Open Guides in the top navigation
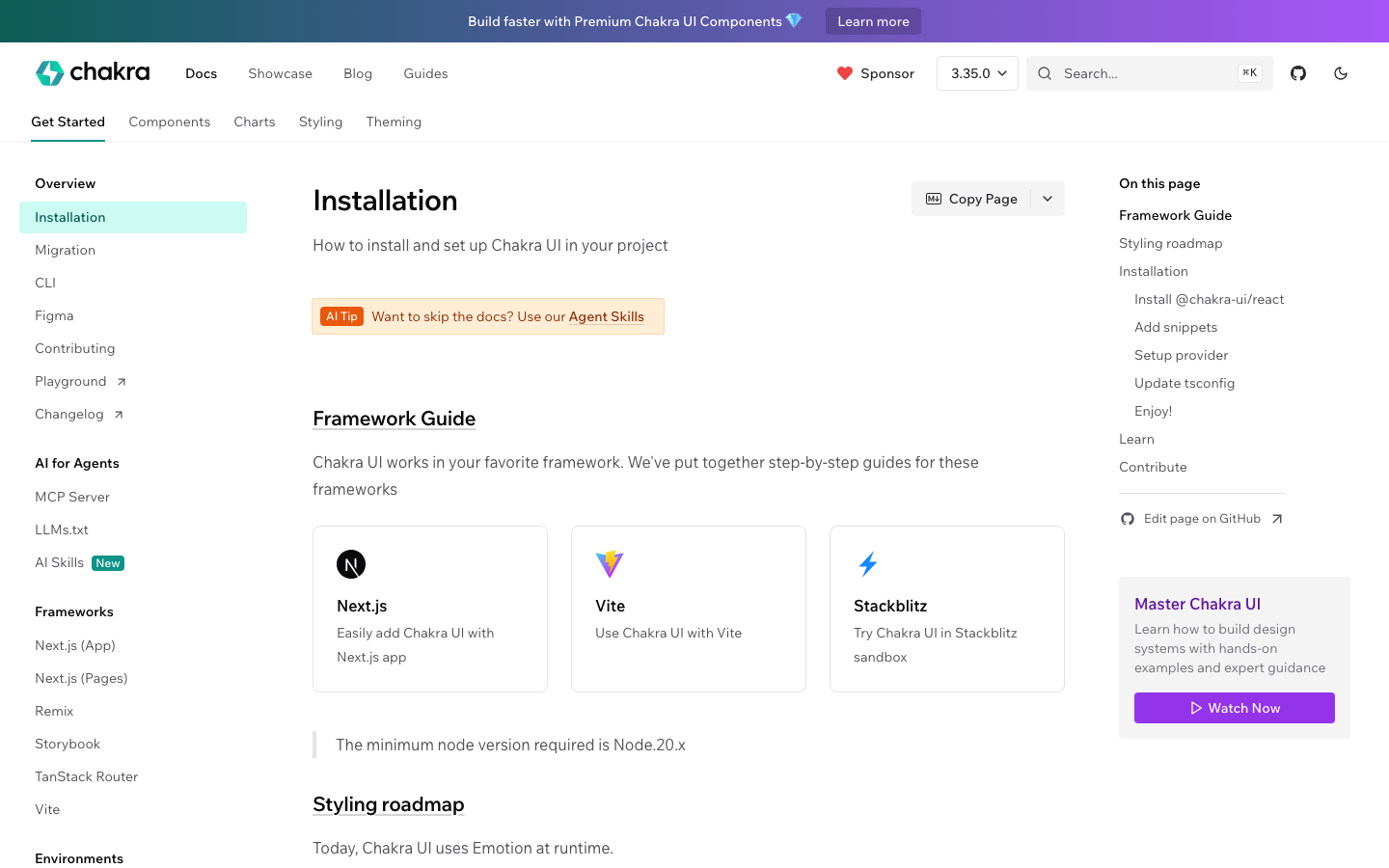The image size is (1389, 868). point(425,73)
